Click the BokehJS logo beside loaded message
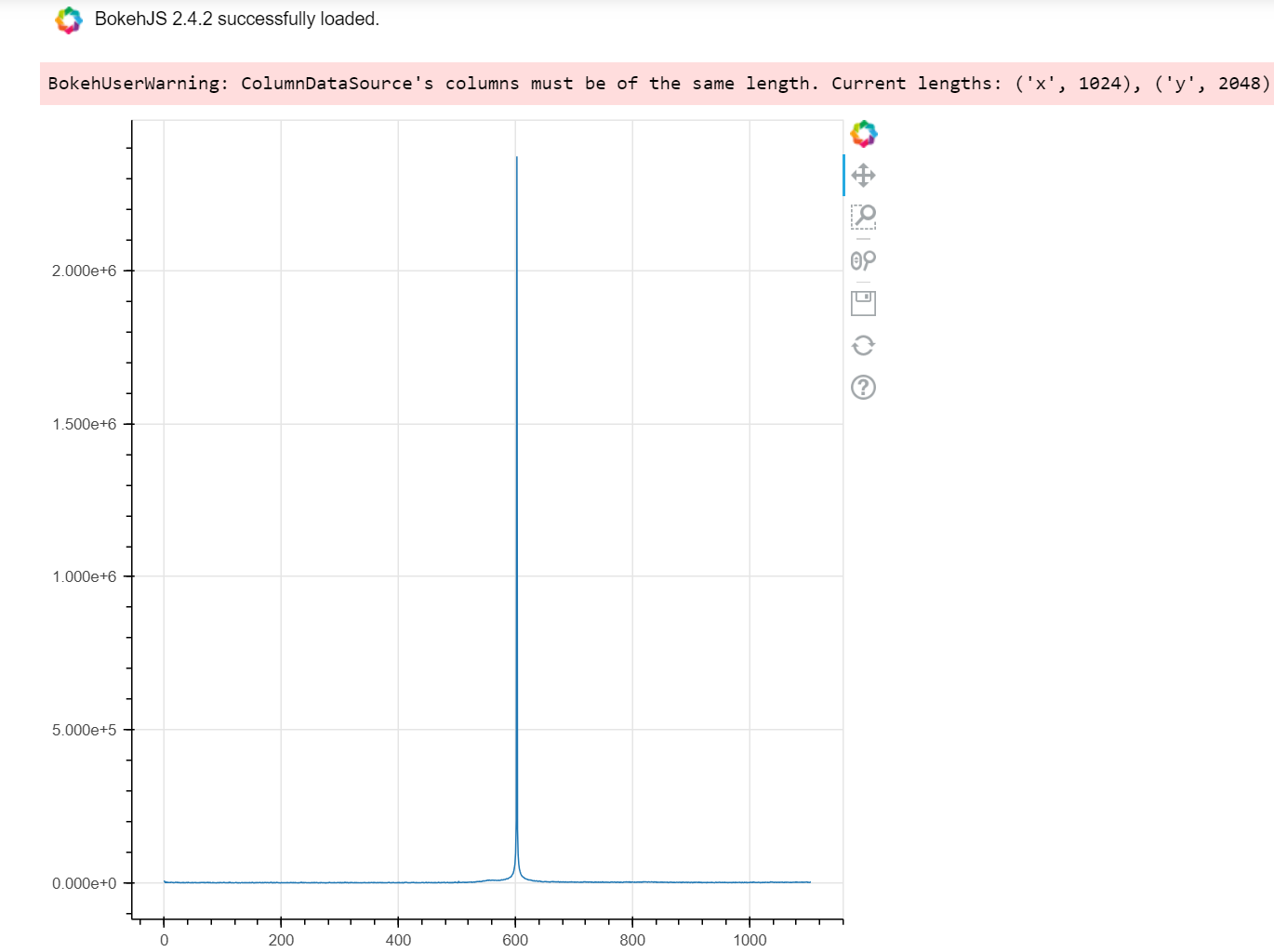The image size is (1274, 952). point(69,20)
